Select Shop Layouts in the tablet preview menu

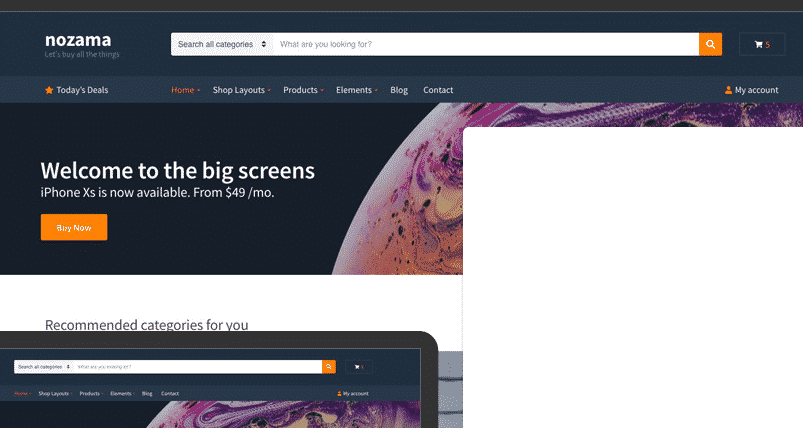[x=55, y=394]
